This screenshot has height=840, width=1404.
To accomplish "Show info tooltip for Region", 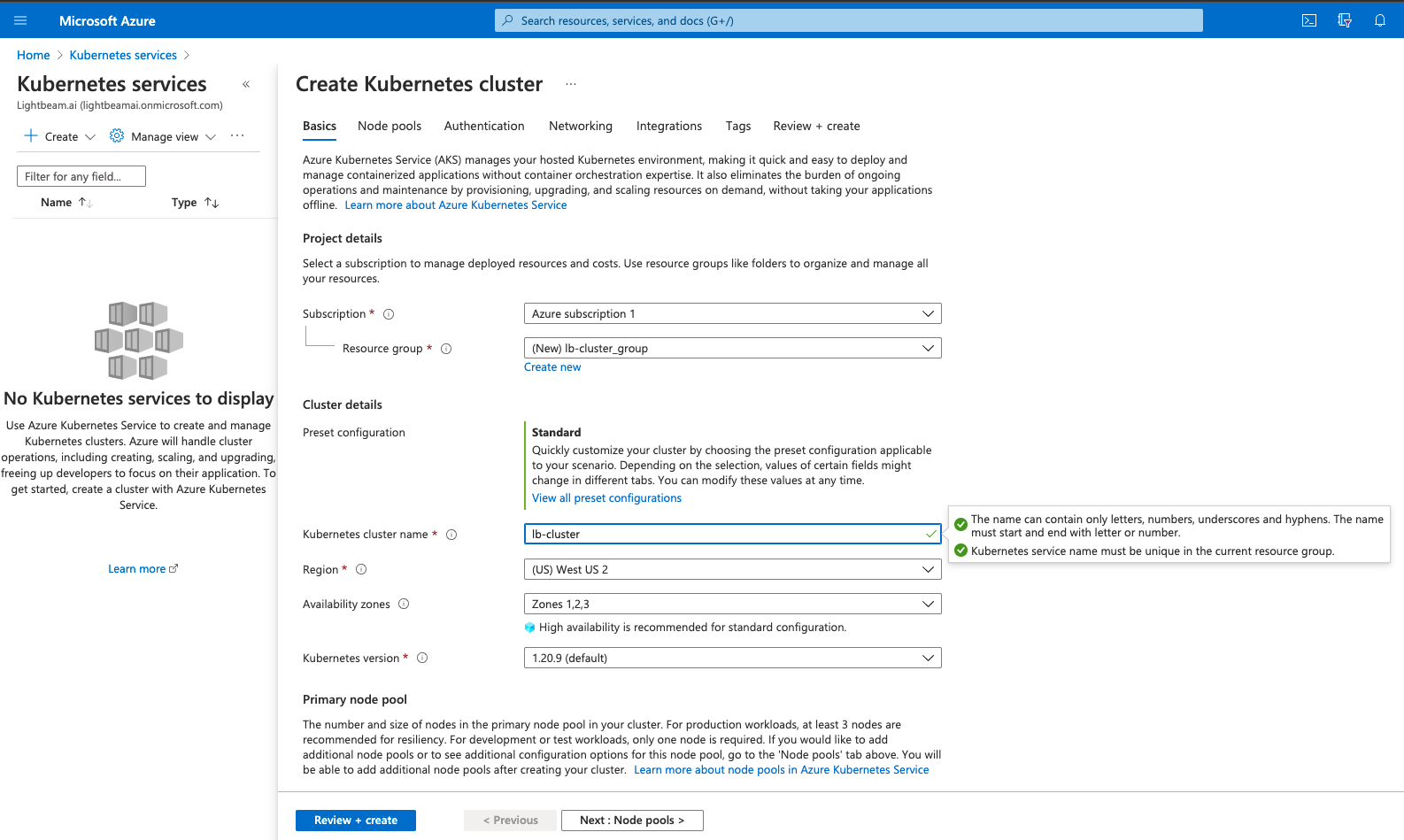I will [361, 569].
